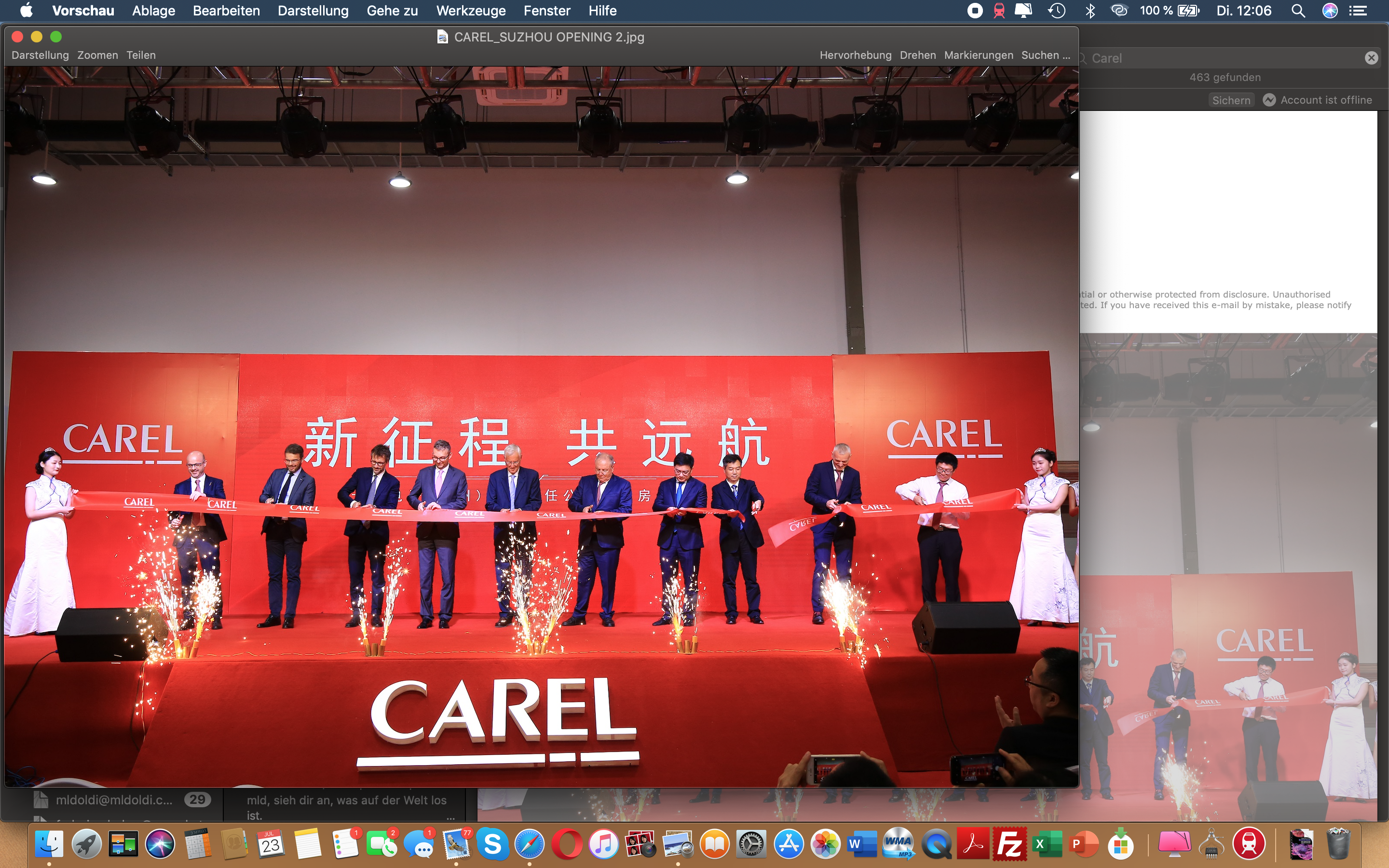This screenshot has height=868, width=1389.
Task: Open Launchpad from the Dock
Action: 87,844
